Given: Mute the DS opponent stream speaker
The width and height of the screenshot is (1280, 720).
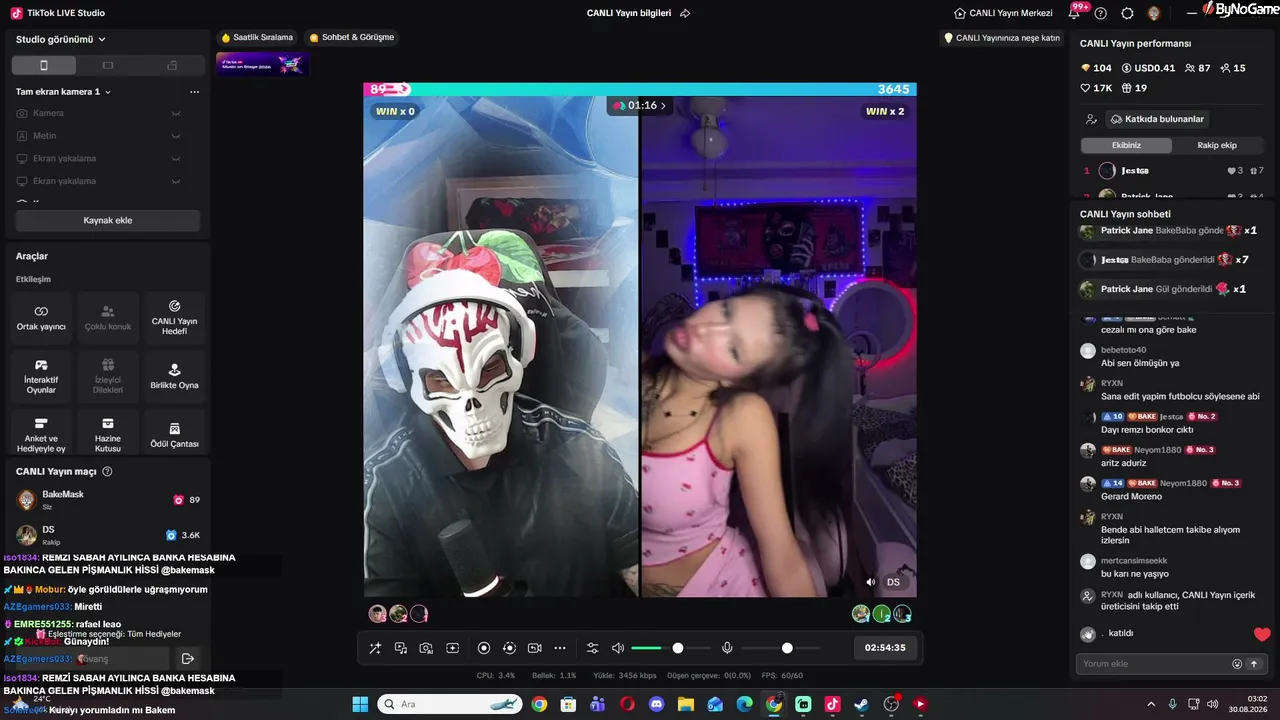Looking at the screenshot, I should coord(871,582).
